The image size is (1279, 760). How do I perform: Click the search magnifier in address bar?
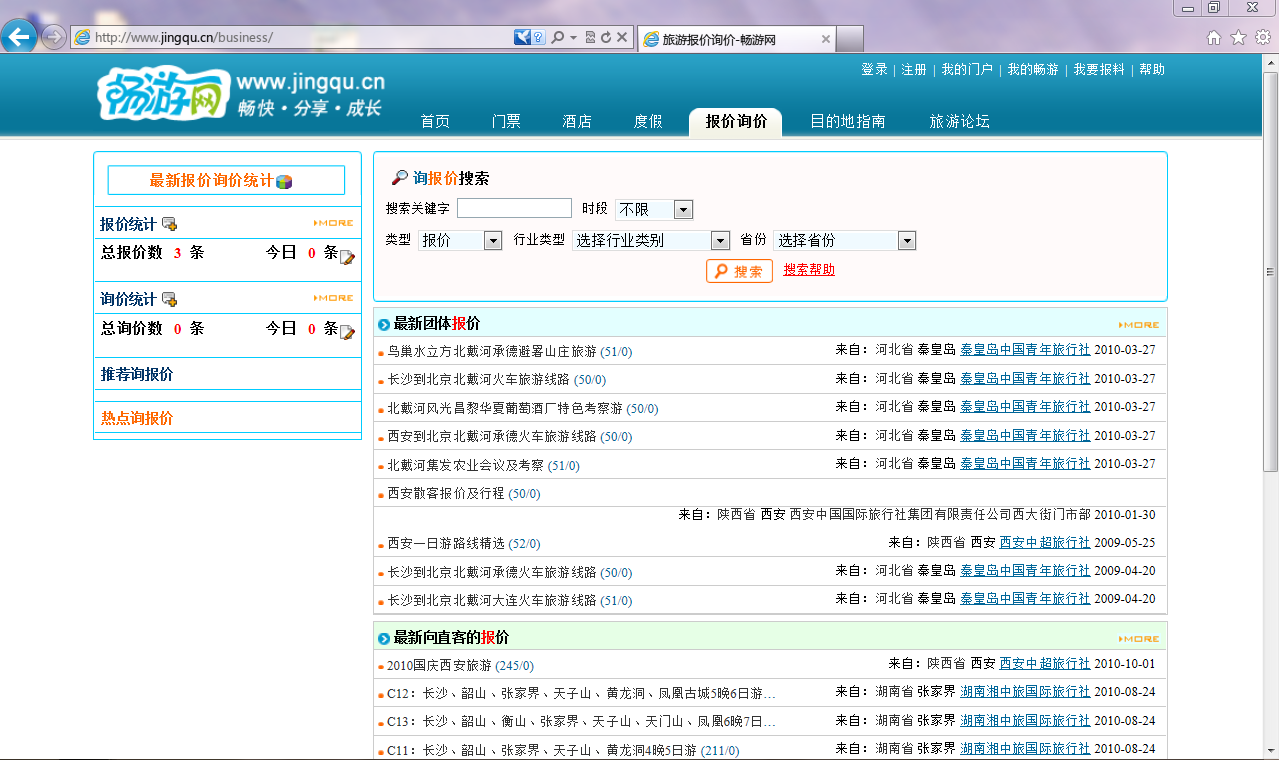(557, 38)
